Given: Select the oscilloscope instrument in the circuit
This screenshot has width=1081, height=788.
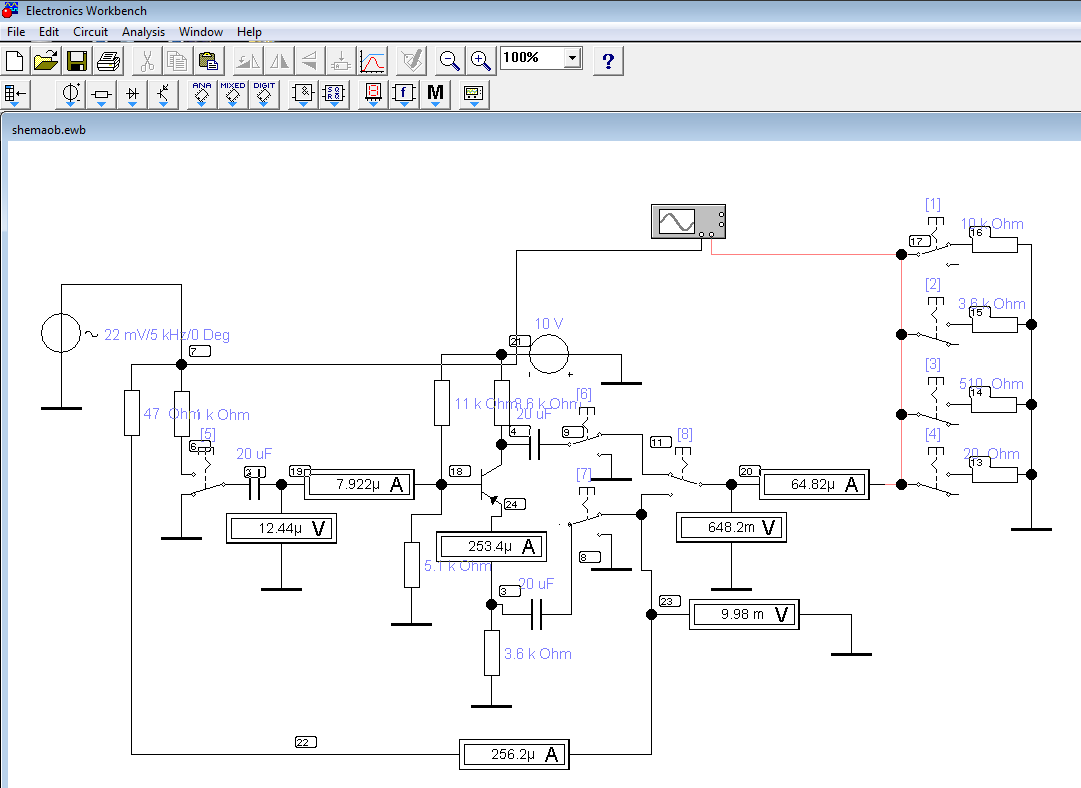Looking at the screenshot, I should click(x=687, y=221).
